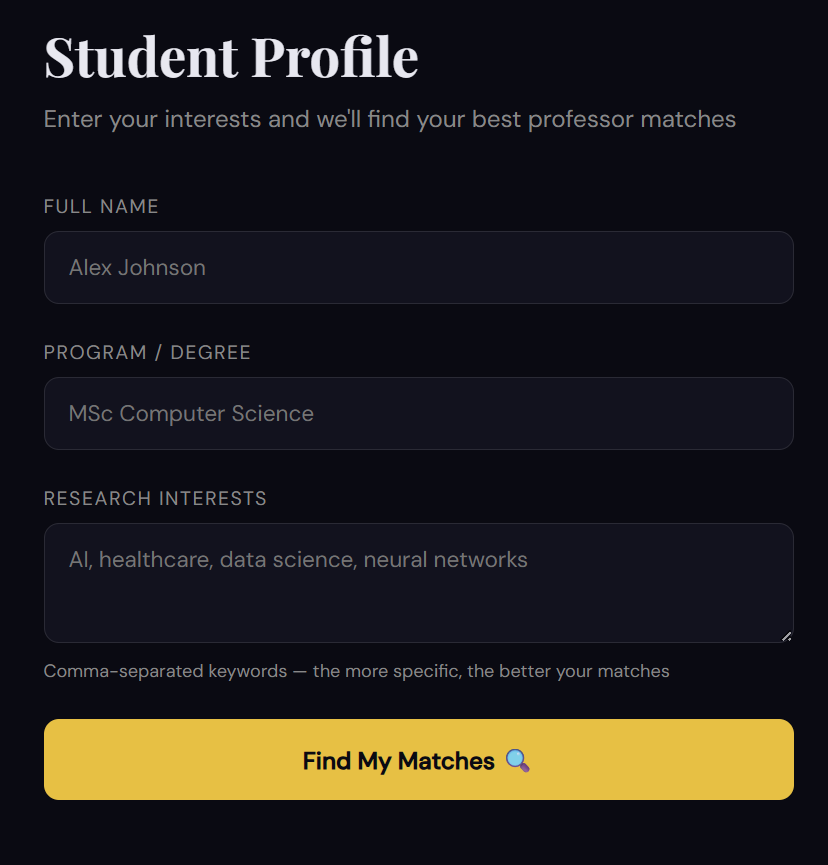Image resolution: width=828 pixels, height=865 pixels.
Task: Grab the textarea resize handle corner
Action: tap(787, 636)
